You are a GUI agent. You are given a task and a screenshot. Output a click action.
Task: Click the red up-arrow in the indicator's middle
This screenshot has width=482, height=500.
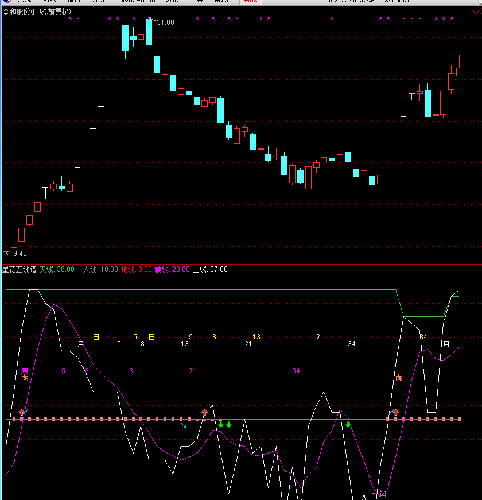(x=205, y=412)
